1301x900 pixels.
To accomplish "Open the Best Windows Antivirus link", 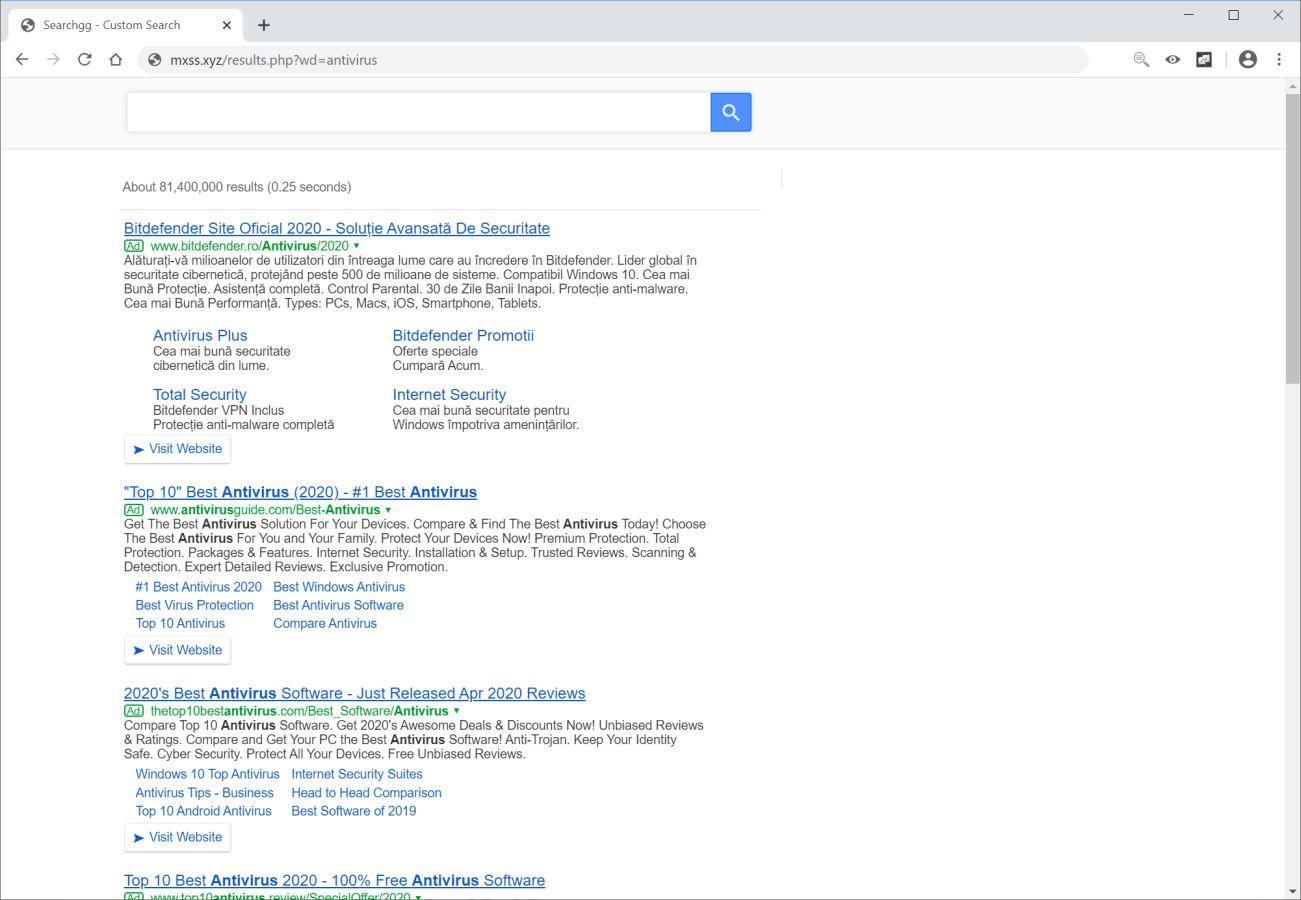I will pyautogui.click(x=339, y=587).
